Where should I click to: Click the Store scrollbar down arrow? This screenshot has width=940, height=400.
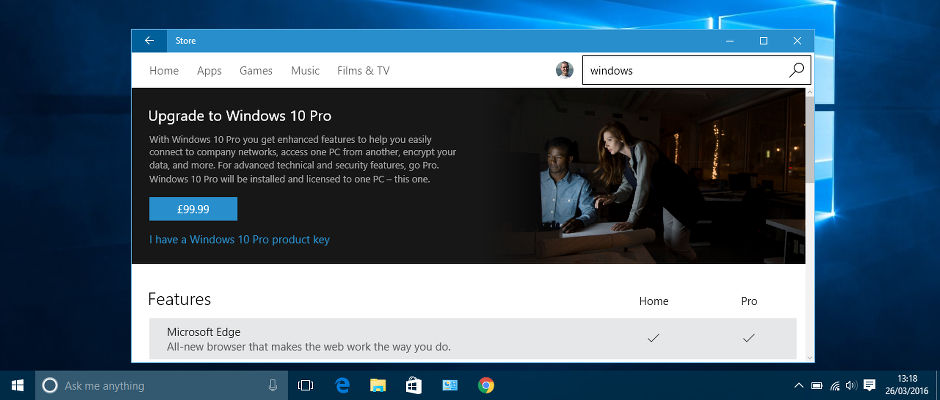click(810, 357)
